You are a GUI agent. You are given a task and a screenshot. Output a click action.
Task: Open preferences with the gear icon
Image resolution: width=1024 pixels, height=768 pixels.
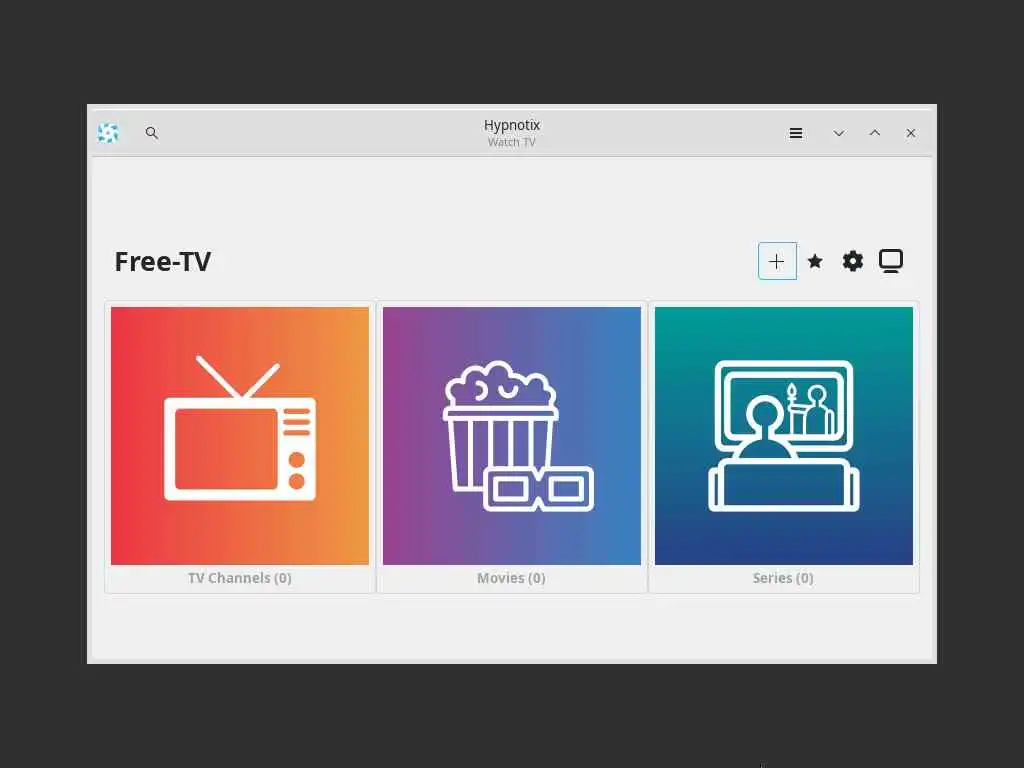pyautogui.click(x=852, y=261)
